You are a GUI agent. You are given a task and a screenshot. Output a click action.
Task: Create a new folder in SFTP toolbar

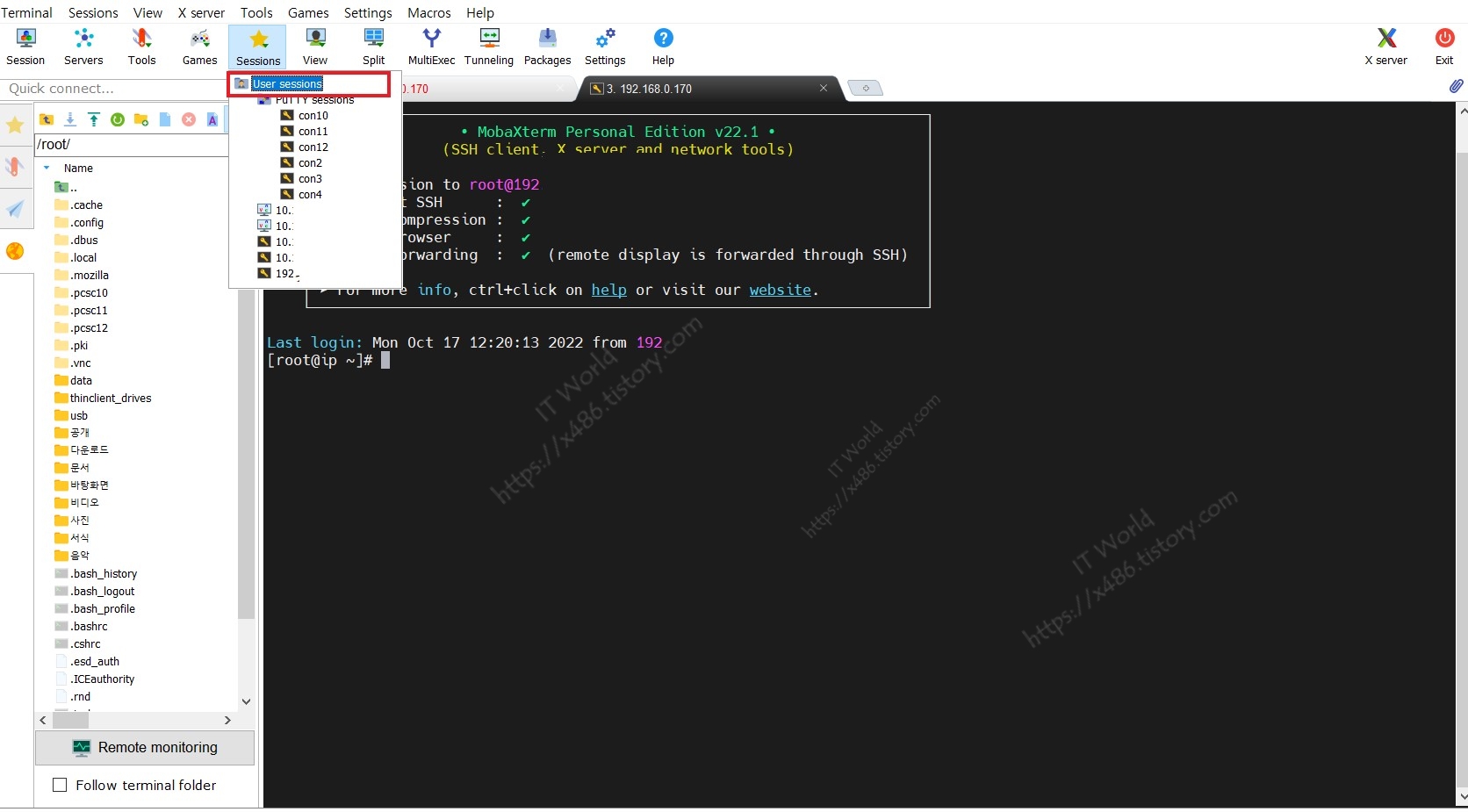pyautogui.click(x=141, y=119)
